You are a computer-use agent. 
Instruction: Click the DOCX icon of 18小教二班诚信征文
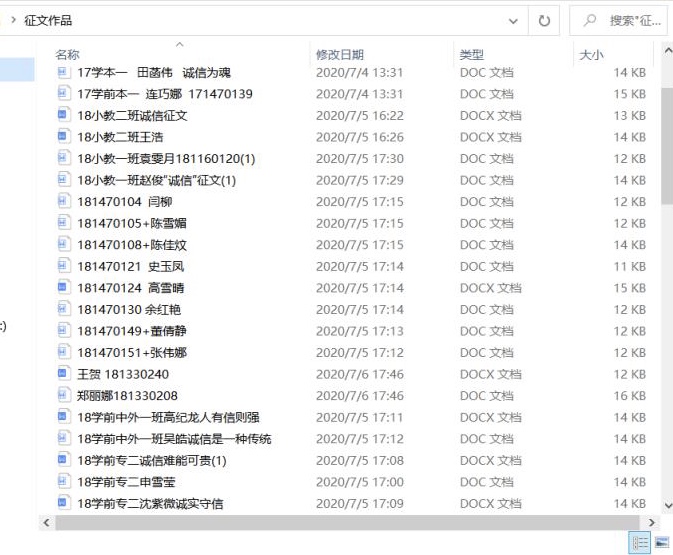pos(64,115)
